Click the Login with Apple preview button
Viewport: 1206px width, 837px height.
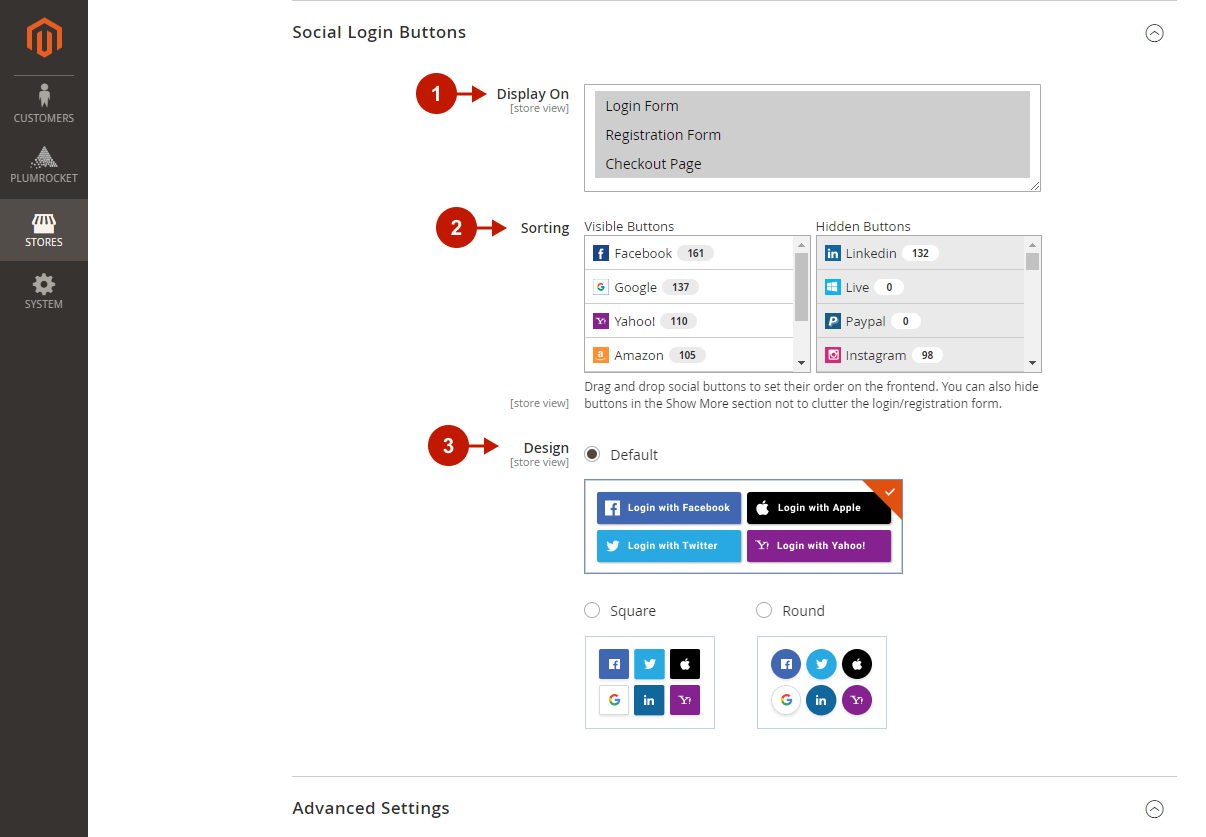pyautogui.click(x=819, y=508)
